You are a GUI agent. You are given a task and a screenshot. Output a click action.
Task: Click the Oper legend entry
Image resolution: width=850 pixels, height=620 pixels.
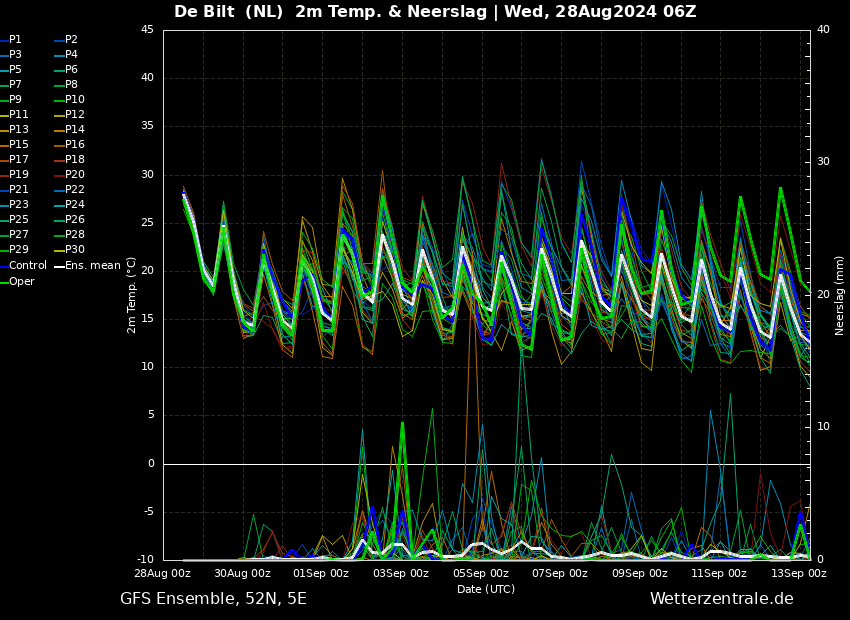[17, 281]
